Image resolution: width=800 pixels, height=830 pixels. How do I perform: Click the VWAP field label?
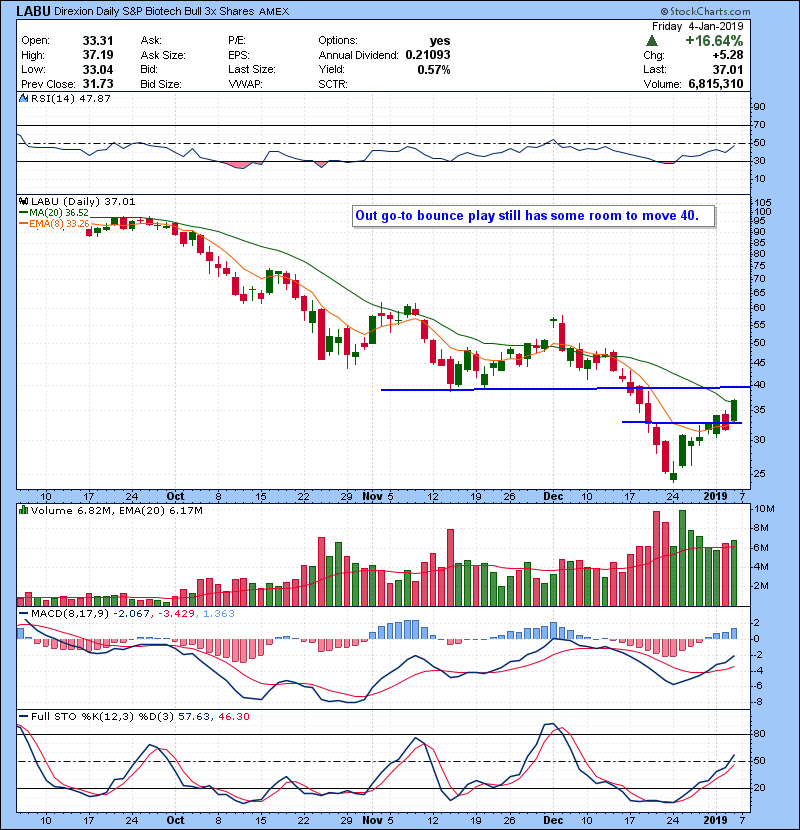coord(245,84)
